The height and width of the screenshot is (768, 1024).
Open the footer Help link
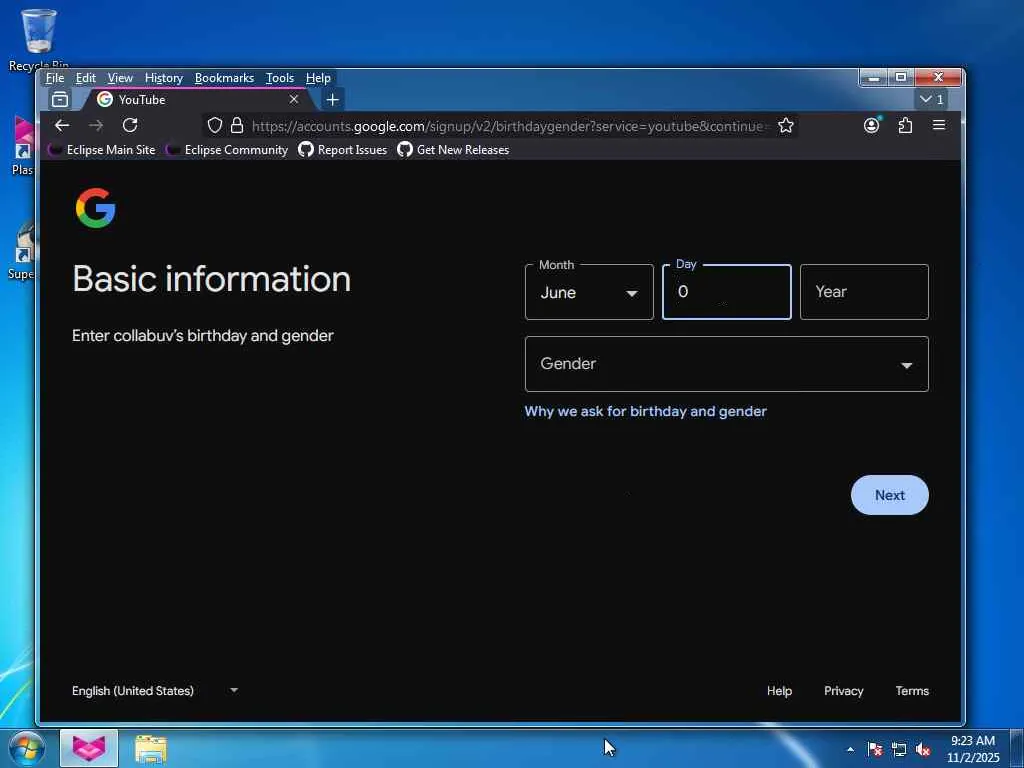click(779, 691)
